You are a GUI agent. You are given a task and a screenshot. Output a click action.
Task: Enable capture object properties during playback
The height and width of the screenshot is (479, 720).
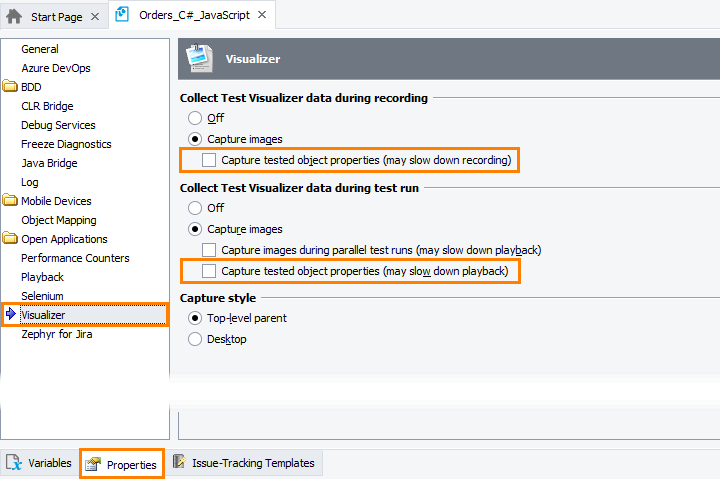pyautogui.click(x=209, y=271)
